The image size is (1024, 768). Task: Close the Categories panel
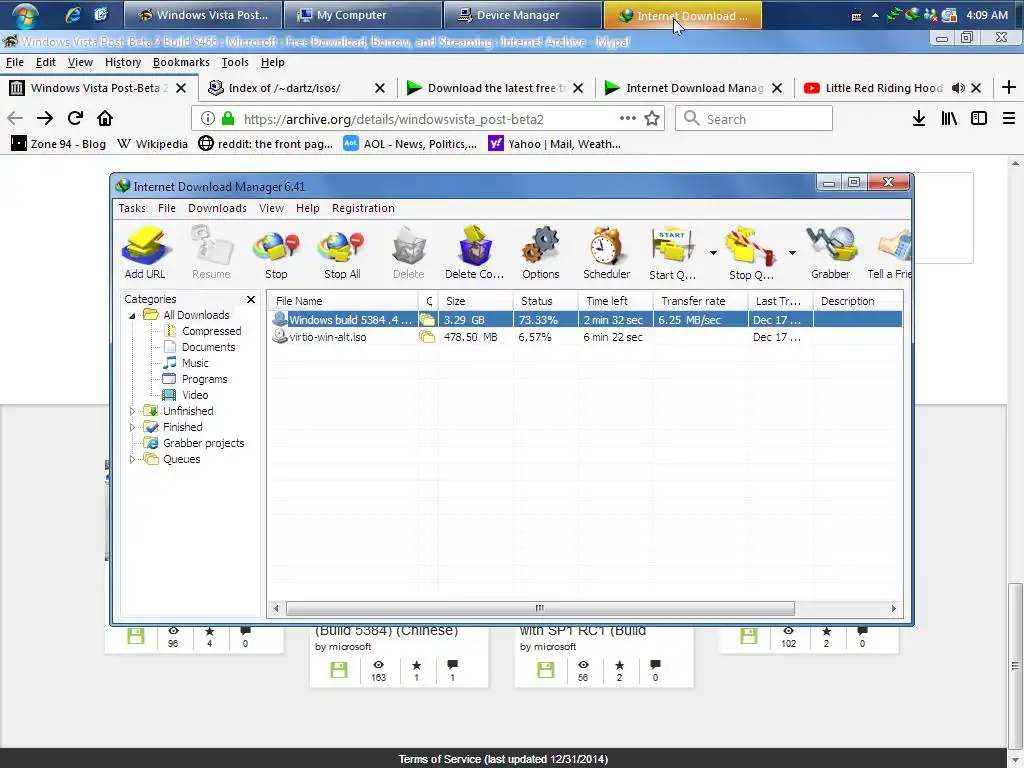click(x=251, y=299)
